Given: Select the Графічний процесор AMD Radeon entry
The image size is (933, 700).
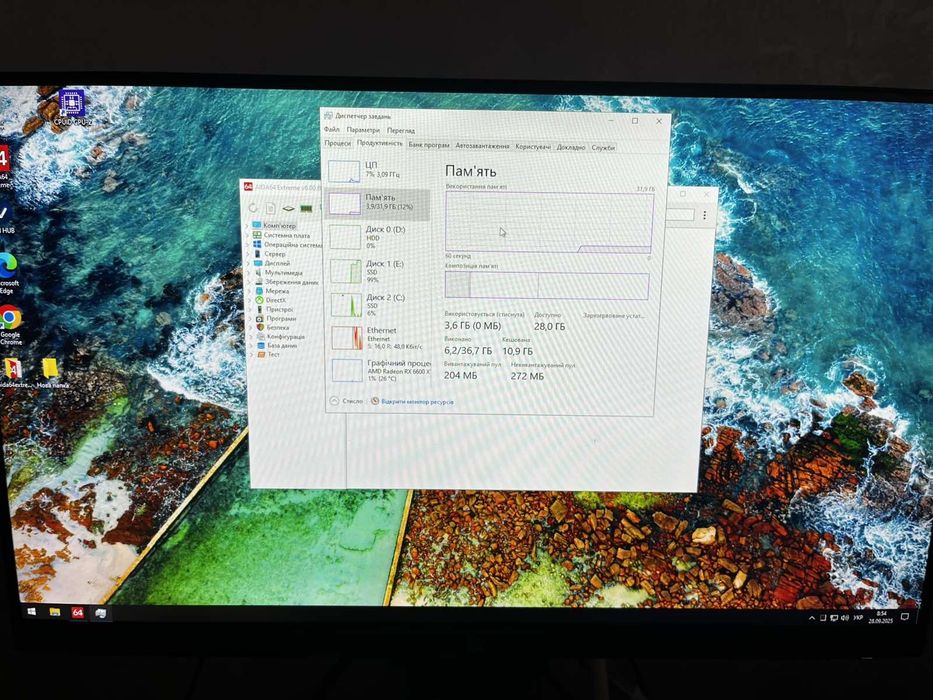Looking at the screenshot, I should click(x=381, y=370).
